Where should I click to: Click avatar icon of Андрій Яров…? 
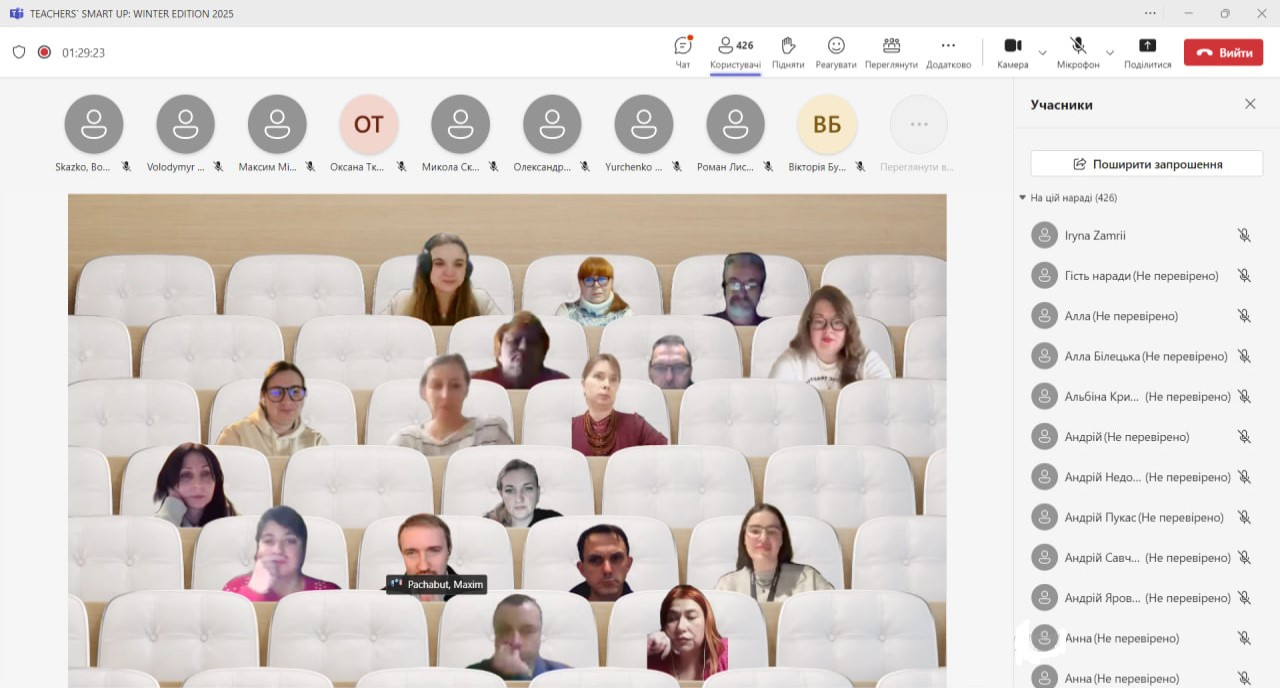pos(1044,598)
